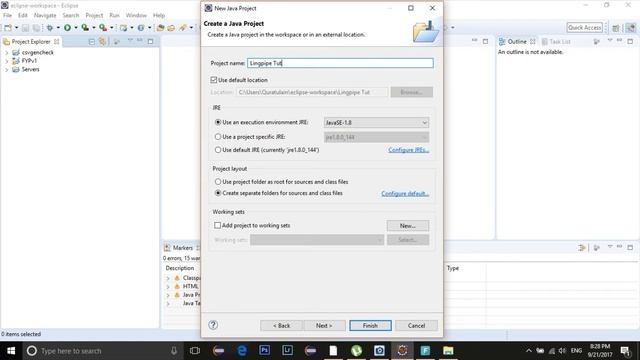
Task: Select Use an execution environment JRE radio
Action: pyautogui.click(x=218, y=122)
